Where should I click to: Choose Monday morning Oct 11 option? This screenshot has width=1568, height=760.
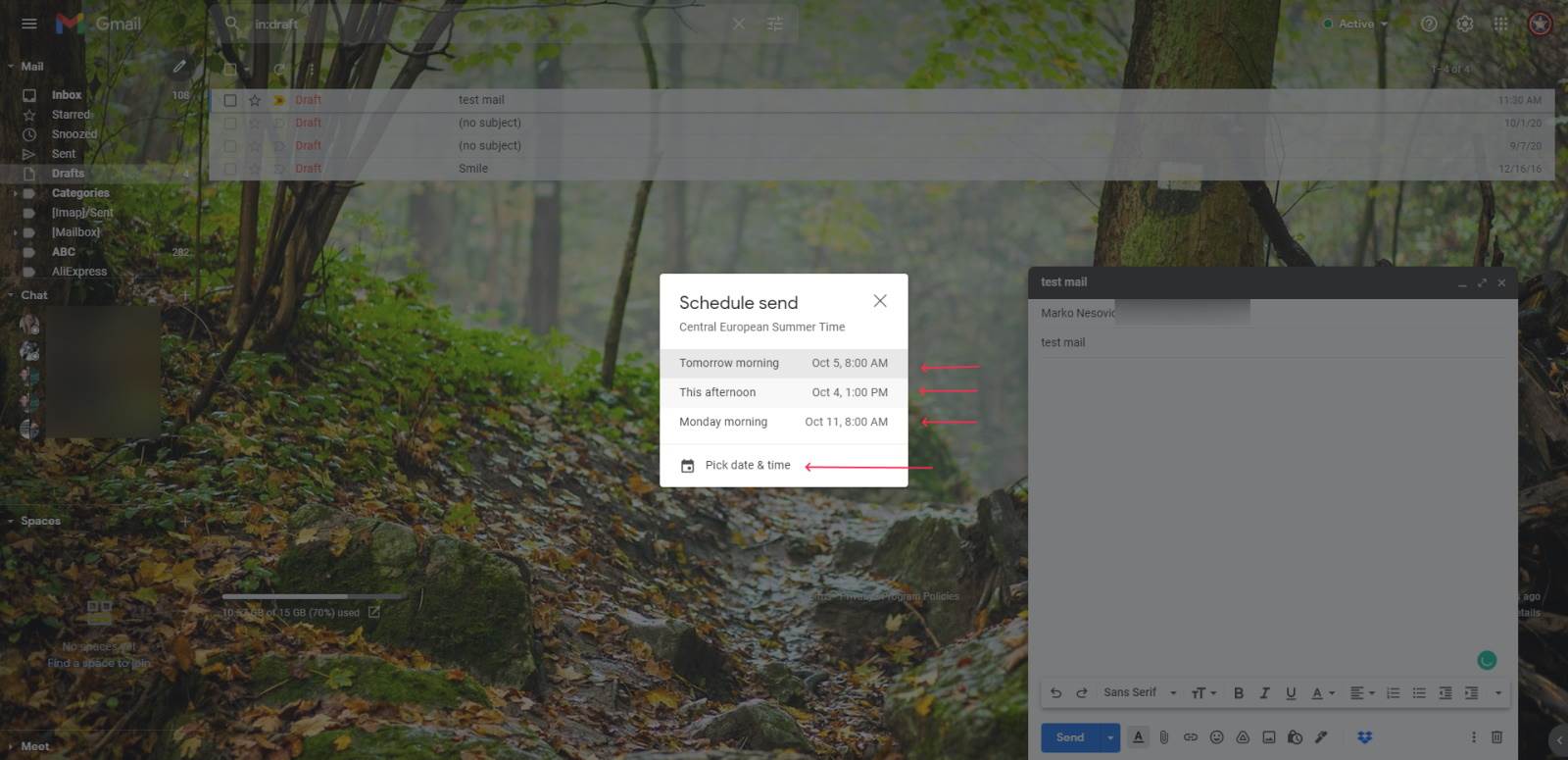coord(783,422)
